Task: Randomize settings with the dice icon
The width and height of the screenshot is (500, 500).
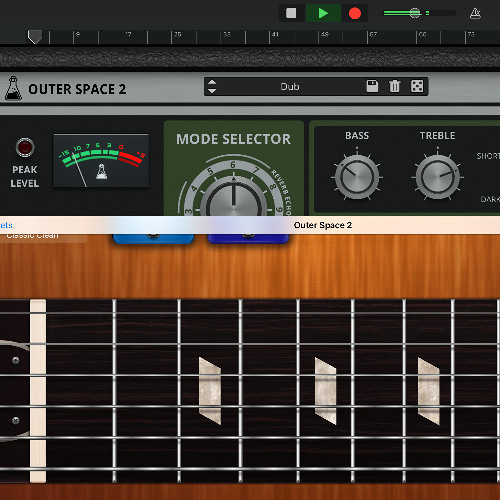Action: click(x=417, y=86)
